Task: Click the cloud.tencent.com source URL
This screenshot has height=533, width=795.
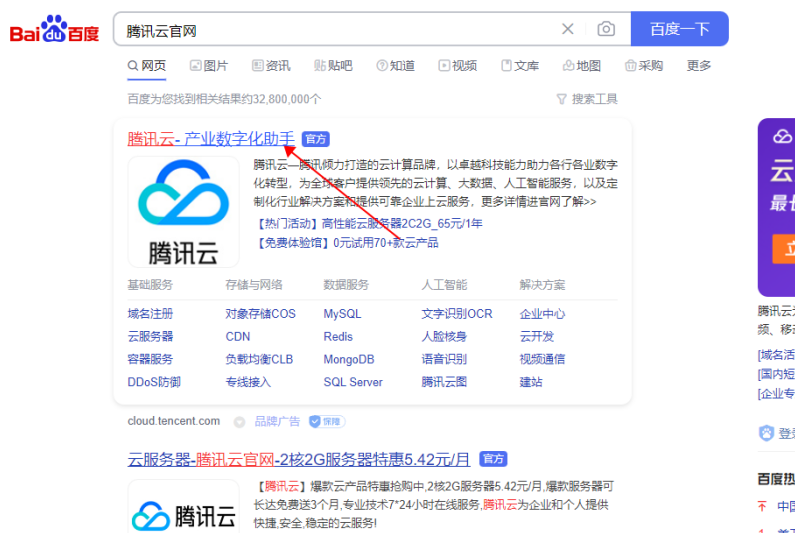Action: (174, 421)
